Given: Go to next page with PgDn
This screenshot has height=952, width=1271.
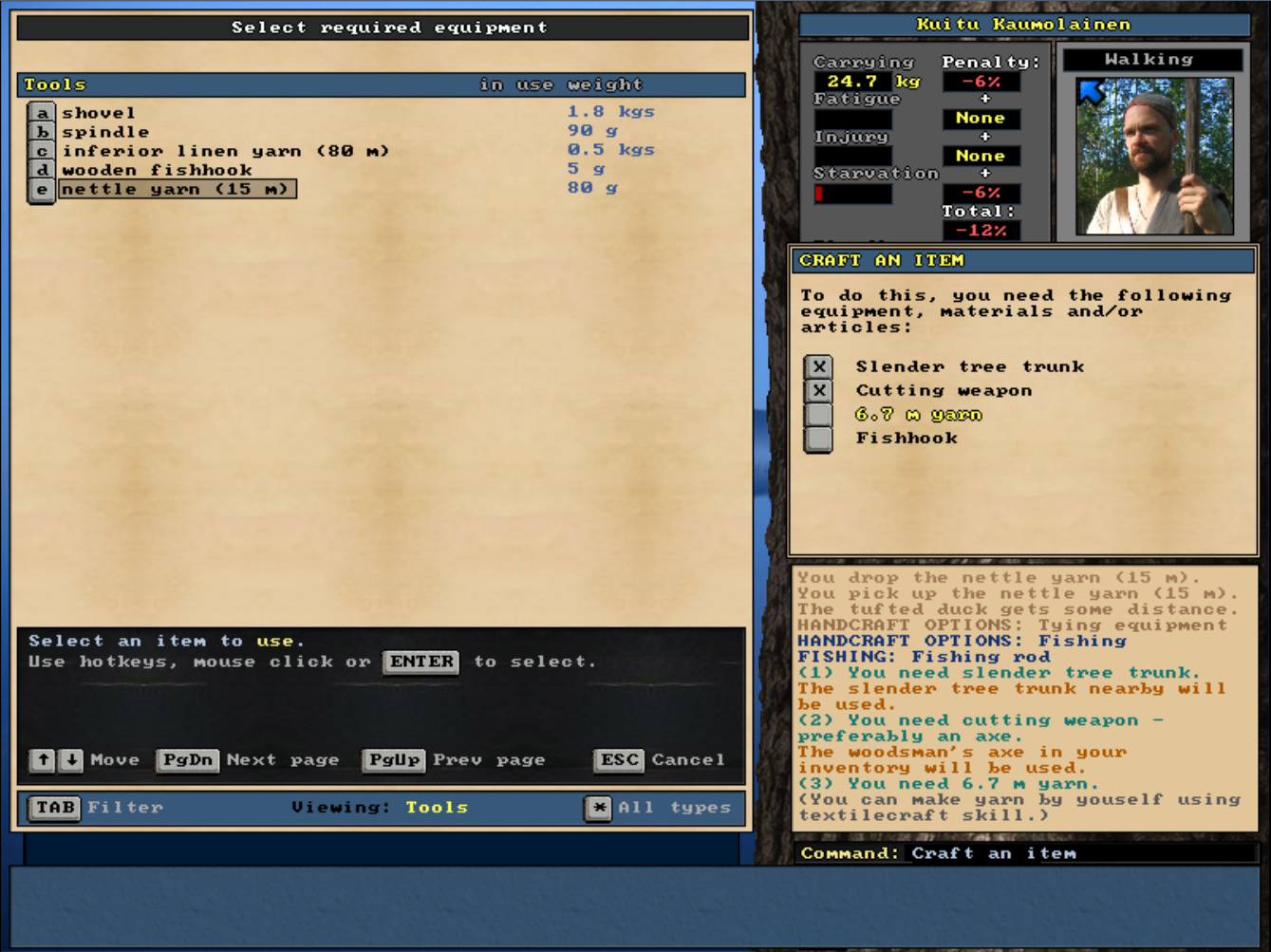Looking at the screenshot, I should (x=187, y=760).
